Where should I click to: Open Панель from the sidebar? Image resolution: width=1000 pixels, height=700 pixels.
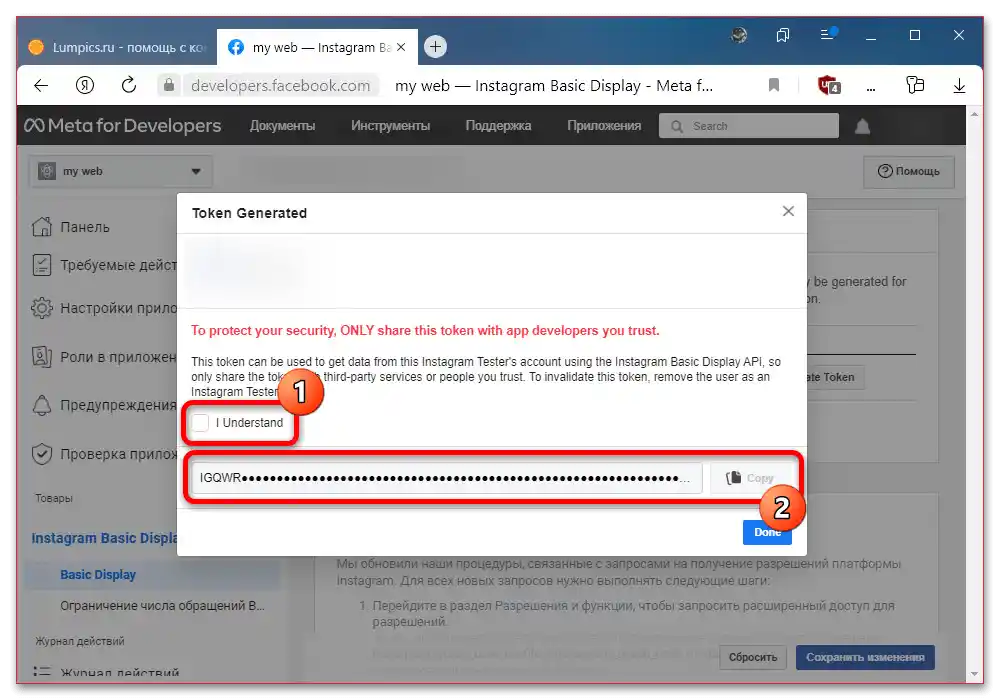tap(70, 227)
